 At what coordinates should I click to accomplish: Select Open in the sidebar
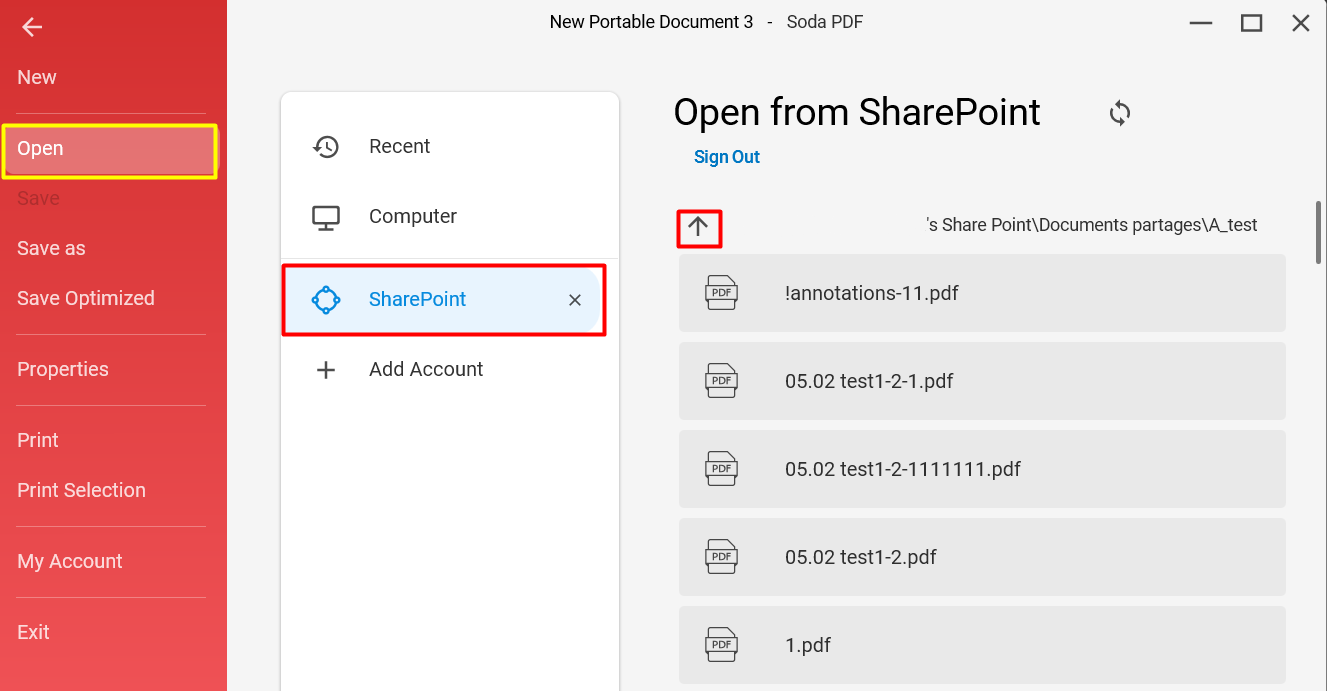[x=110, y=151]
